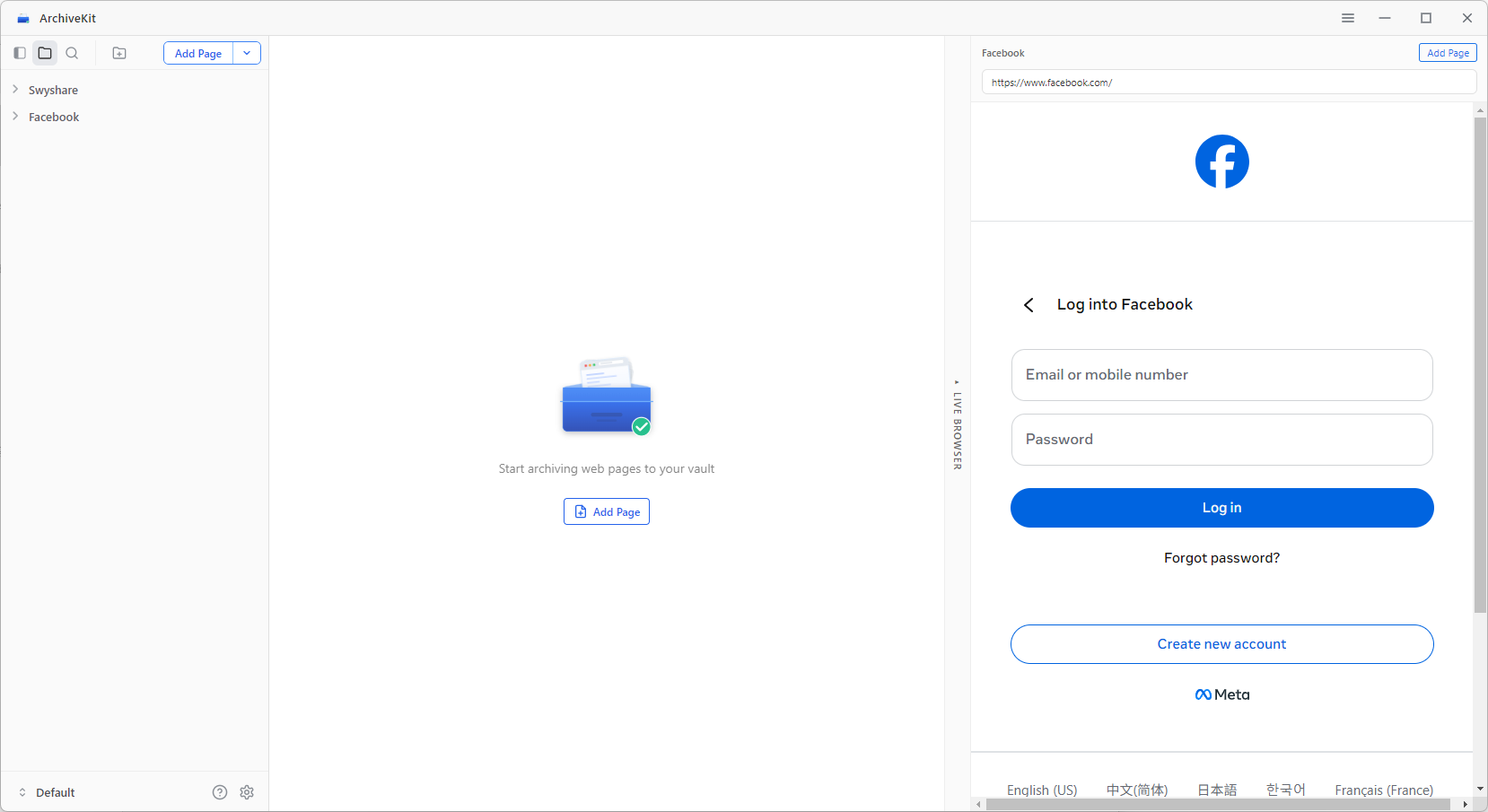Select the folder view icon
Screen dimensions: 1488x812
pyautogui.click(x=45, y=53)
